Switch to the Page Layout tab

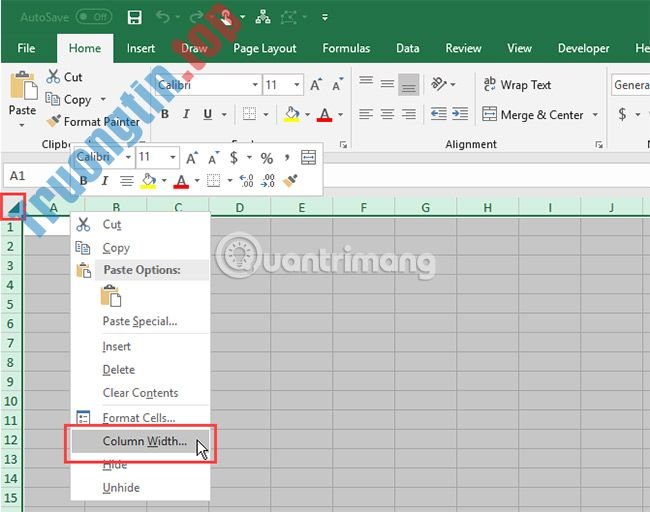264,48
